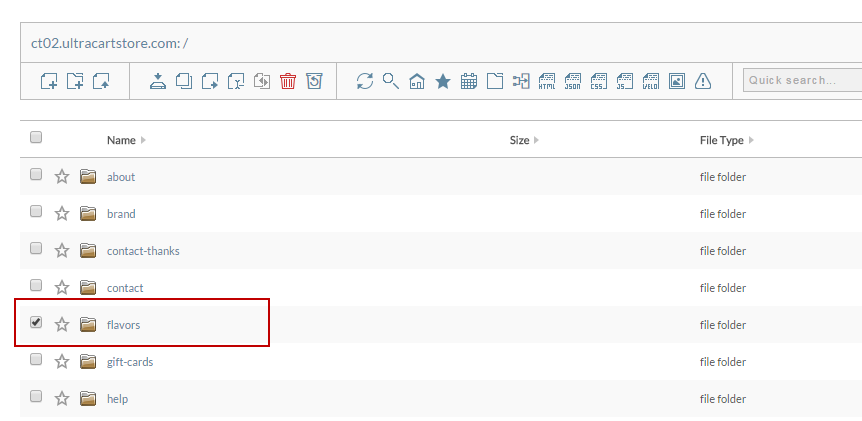The image size is (862, 421).
Task: Click the CSS file type icon
Action: click(x=599, y=81)
